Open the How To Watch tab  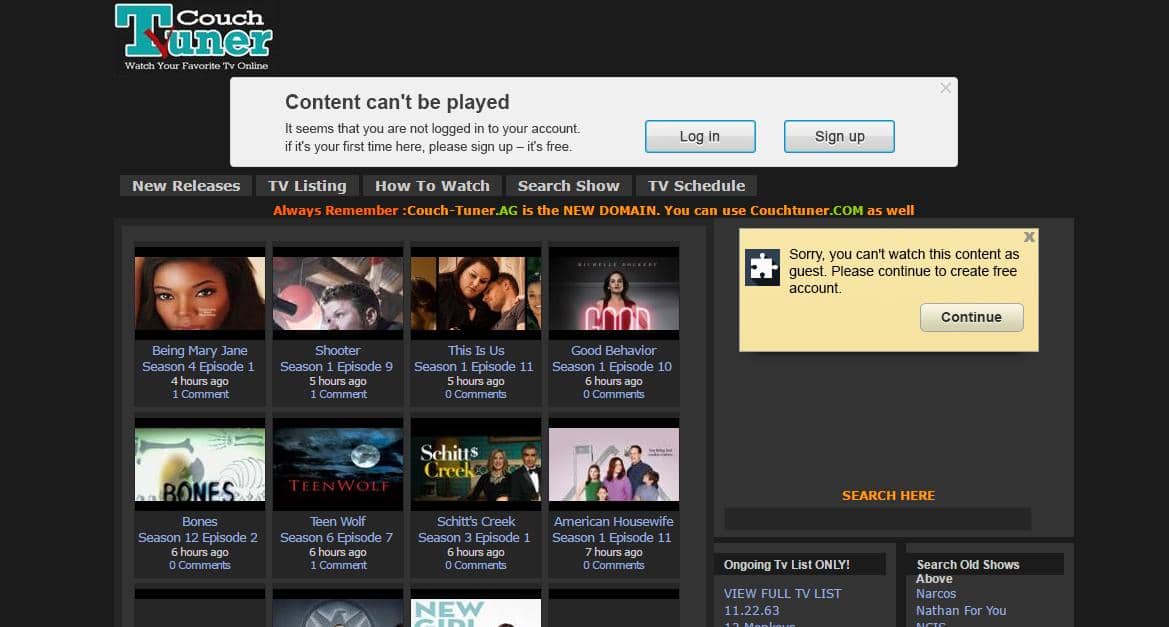(432, 186)
